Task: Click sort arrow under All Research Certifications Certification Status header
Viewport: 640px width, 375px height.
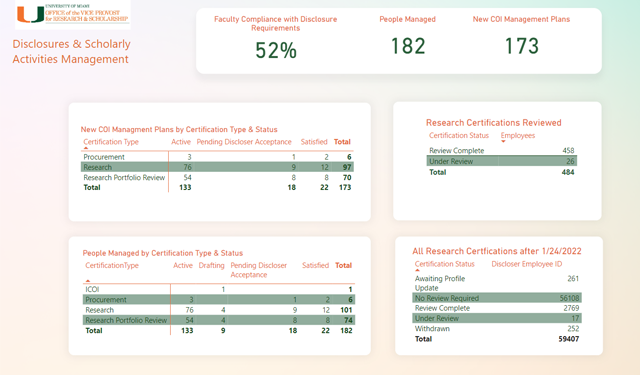Action: tap(417, 270)
